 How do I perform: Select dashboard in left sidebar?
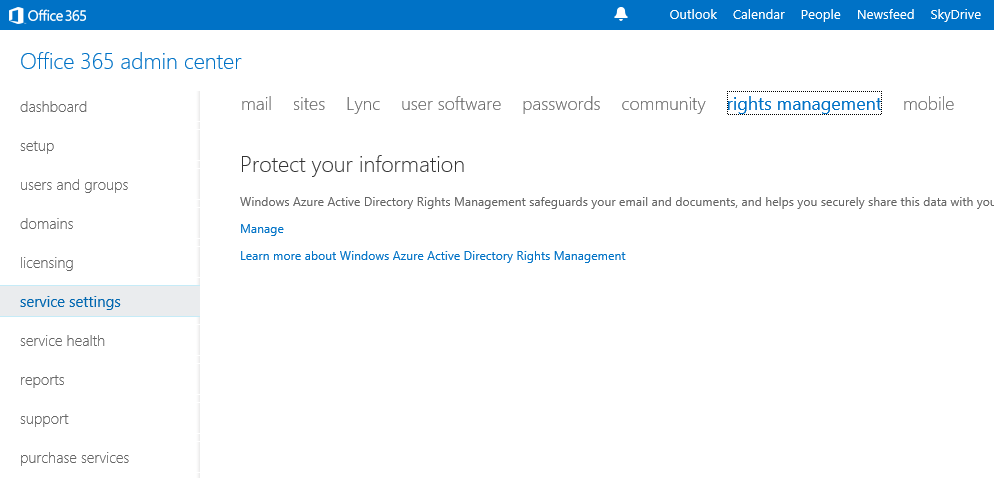click(x=53, y=107)
